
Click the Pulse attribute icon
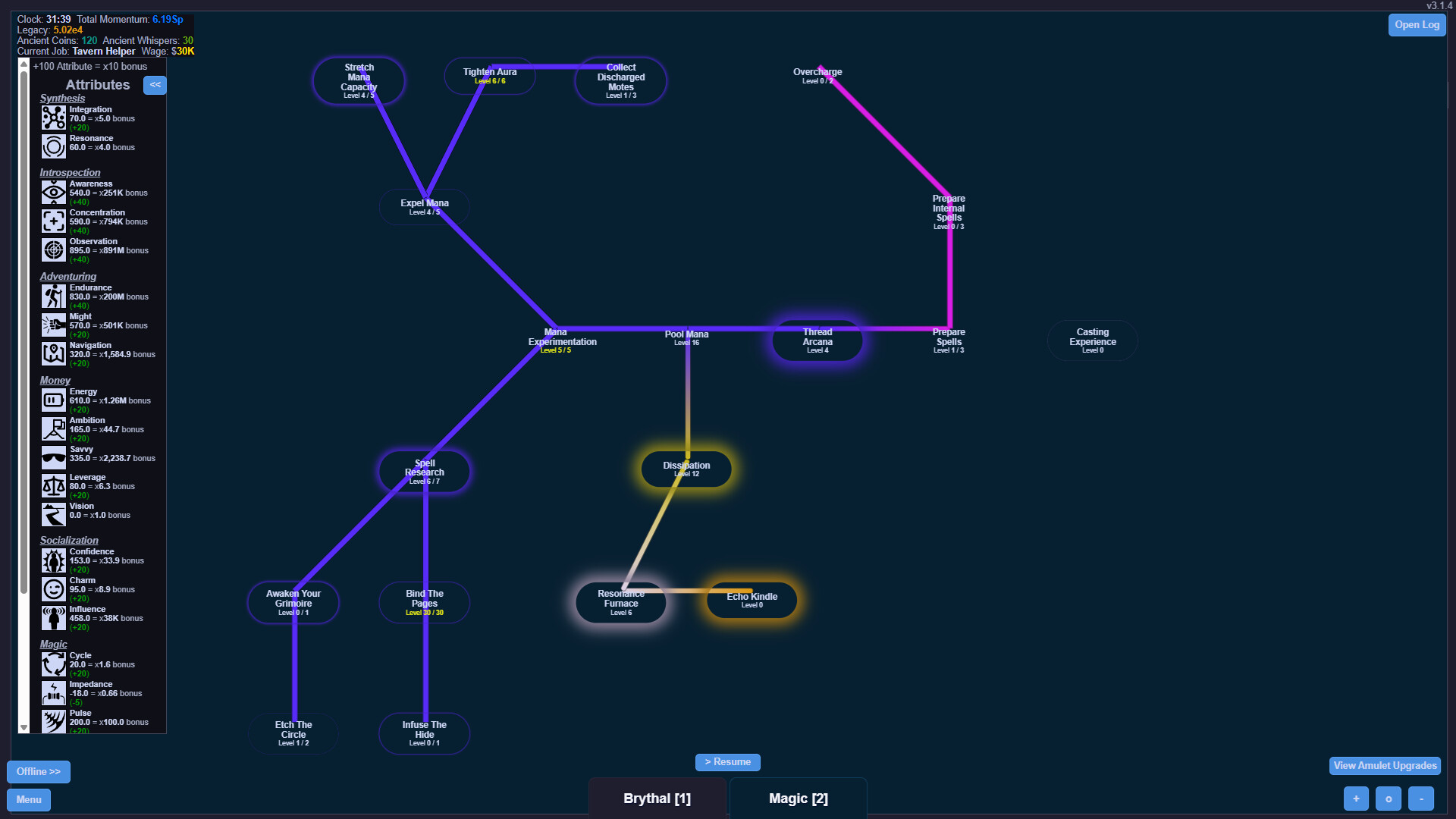tap(53, 721)
